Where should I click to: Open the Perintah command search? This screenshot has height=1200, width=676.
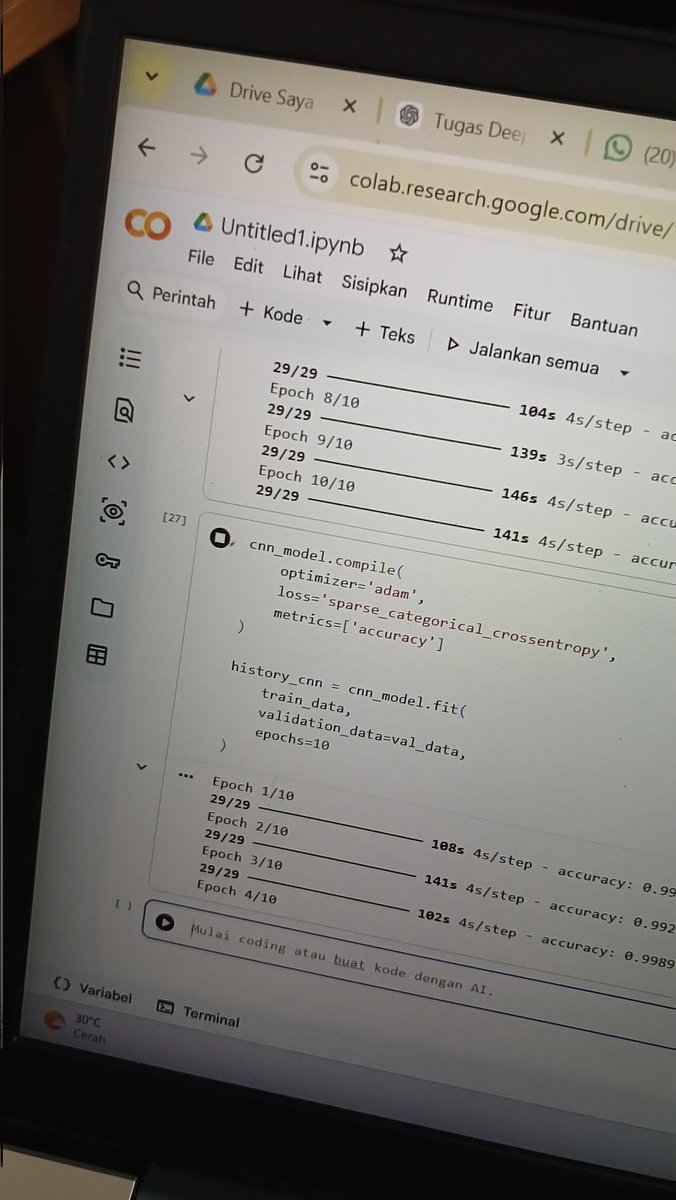(172, 296)
